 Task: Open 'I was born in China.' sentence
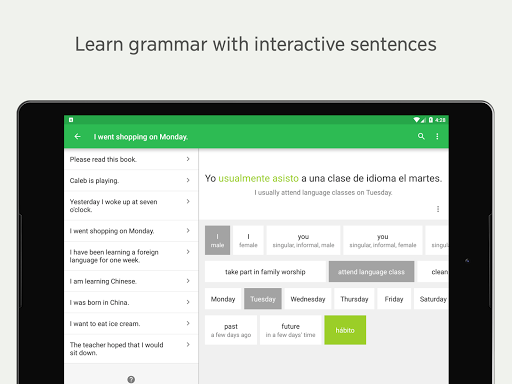click(131, 302)
